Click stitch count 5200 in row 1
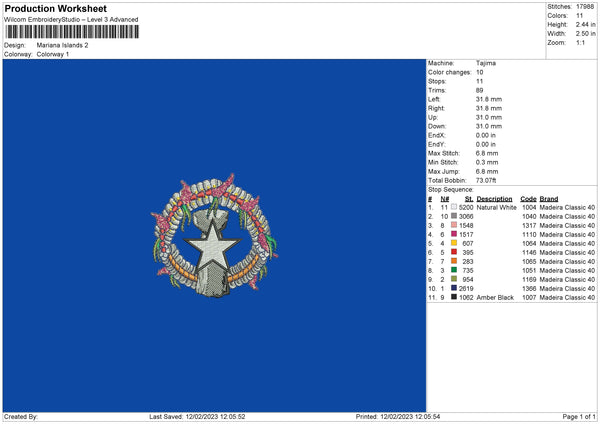 click(466, 207)
